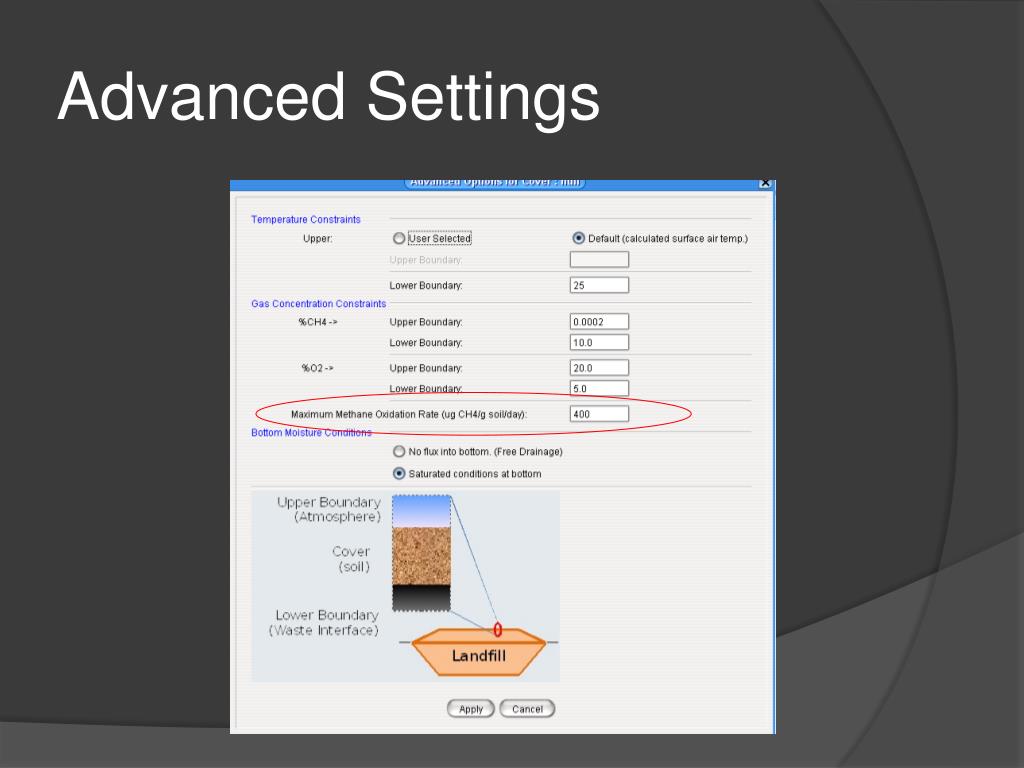Click the %O2 Lower Boundary field 5.0

click(599, 389)
